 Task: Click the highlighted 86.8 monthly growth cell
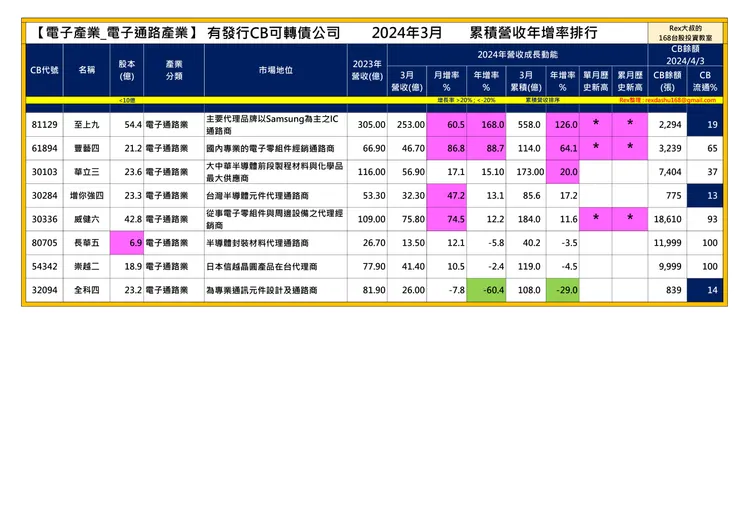tap(446, 148)
